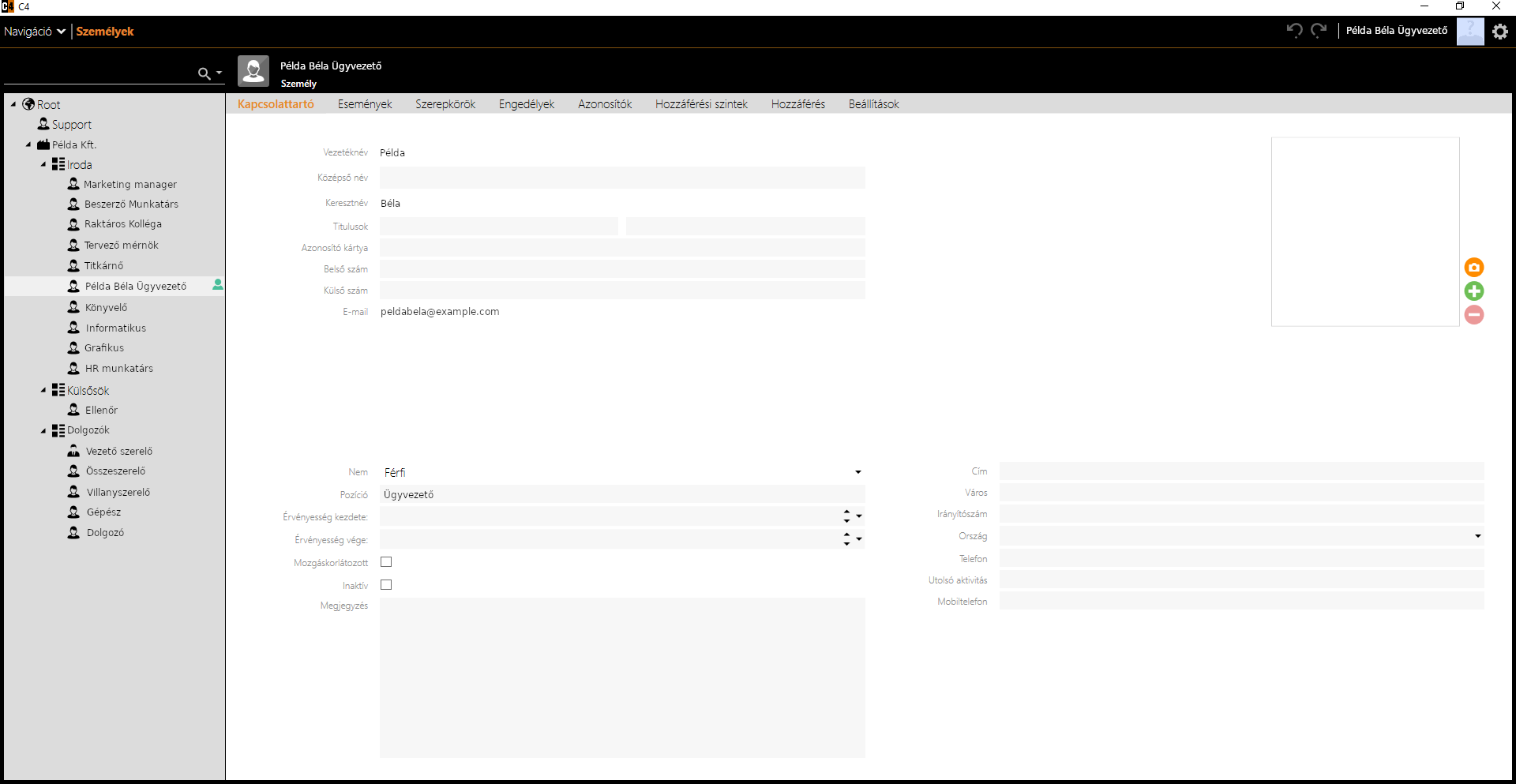The image size is (1516, 784).
Task: Enable the Inaktív checkbox
Action: click(x=386, y=585)
